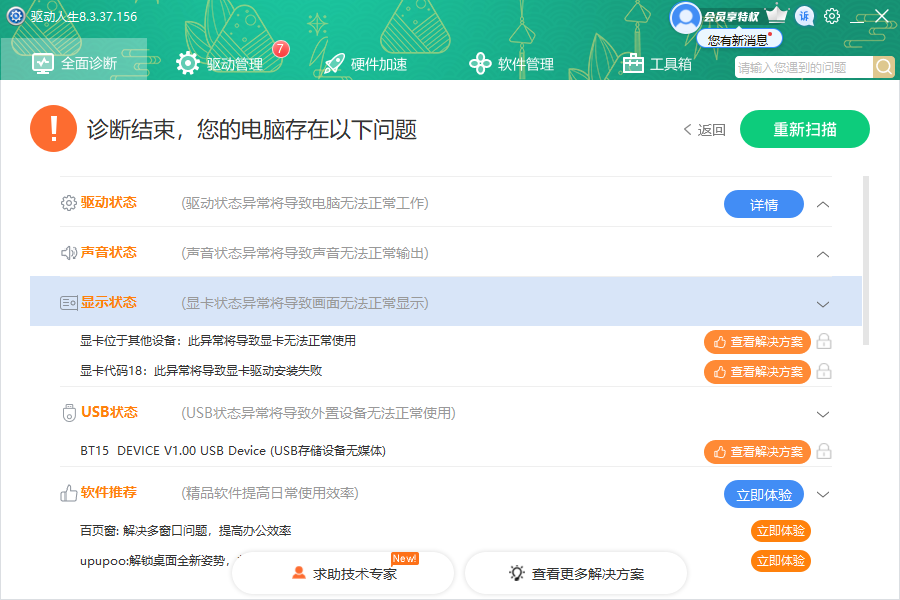Click the USB状态 drive icon

(x=69, y=412)
